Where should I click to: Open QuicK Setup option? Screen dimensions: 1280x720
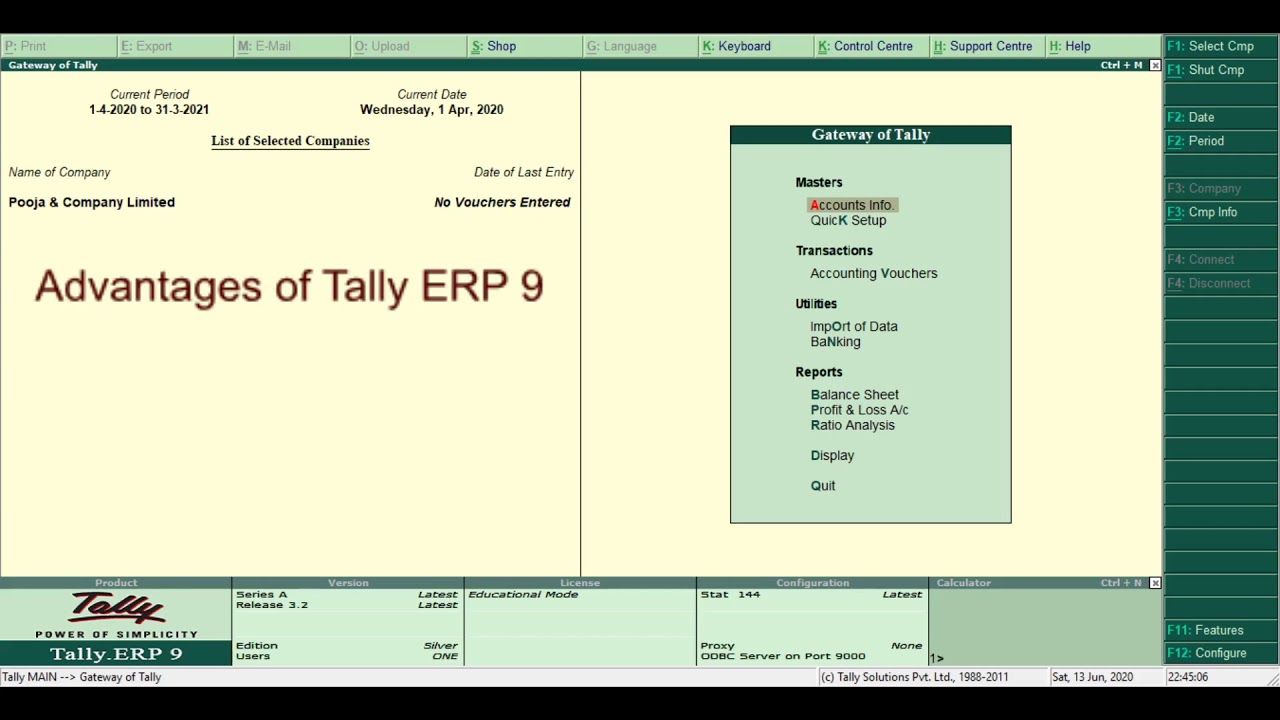[x=848, y=220]
